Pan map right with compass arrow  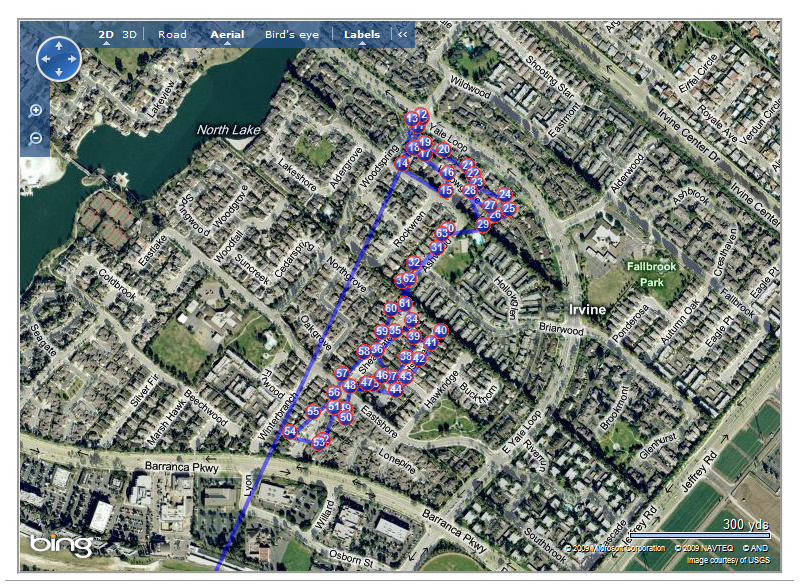[72, 59]
